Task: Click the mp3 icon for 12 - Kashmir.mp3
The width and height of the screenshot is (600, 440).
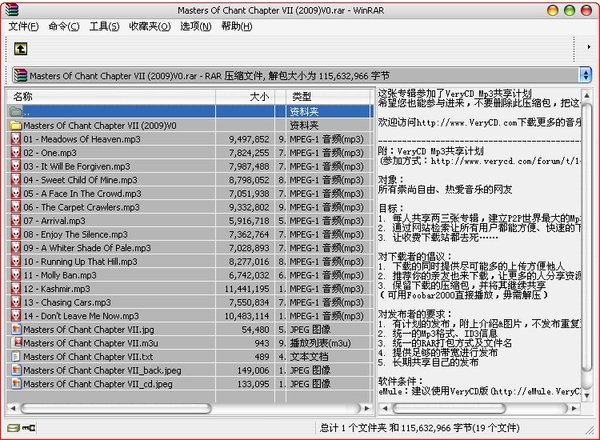Action: (16, 288)
